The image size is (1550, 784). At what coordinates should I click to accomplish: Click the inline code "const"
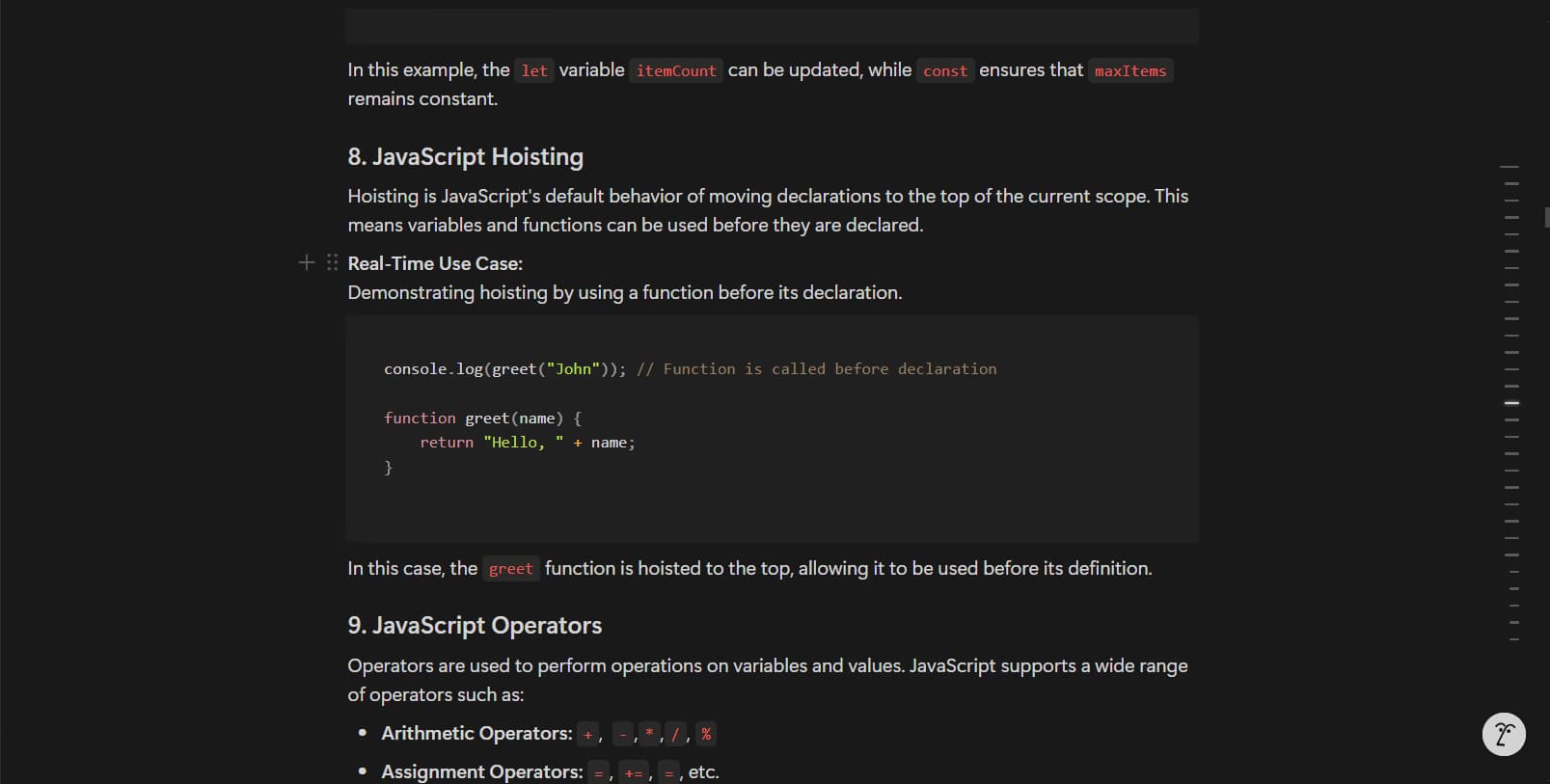945,70
